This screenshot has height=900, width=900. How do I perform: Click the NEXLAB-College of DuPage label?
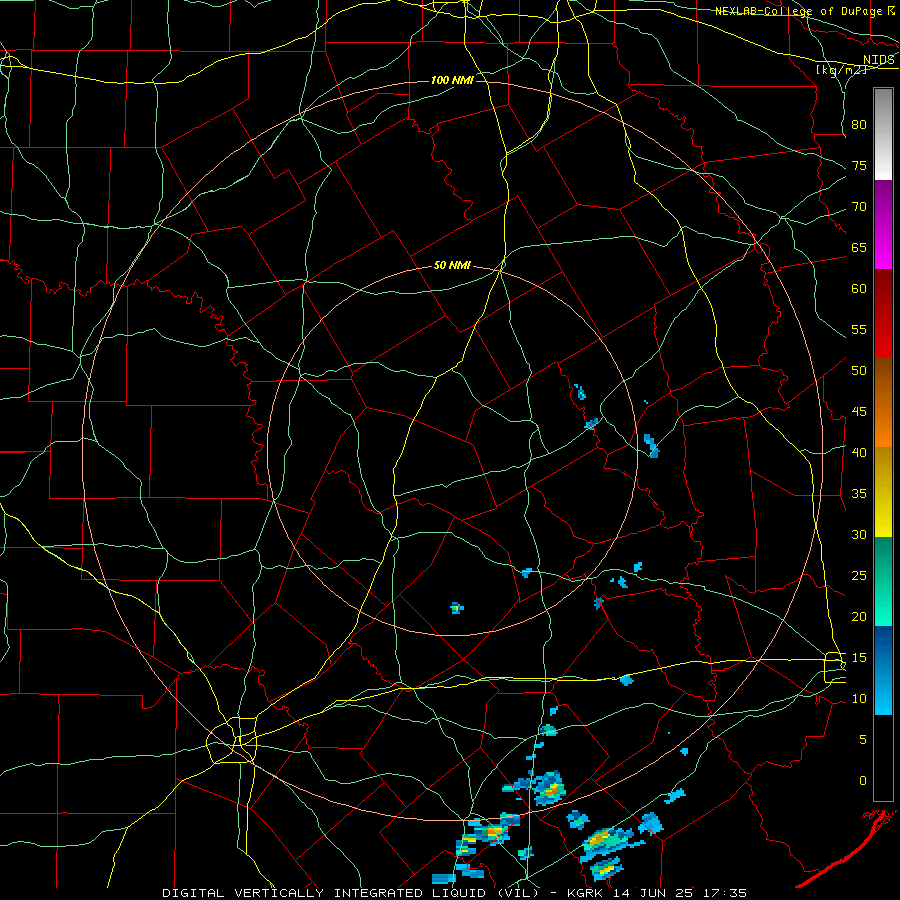pyautogui.click(x=797, y=11)
